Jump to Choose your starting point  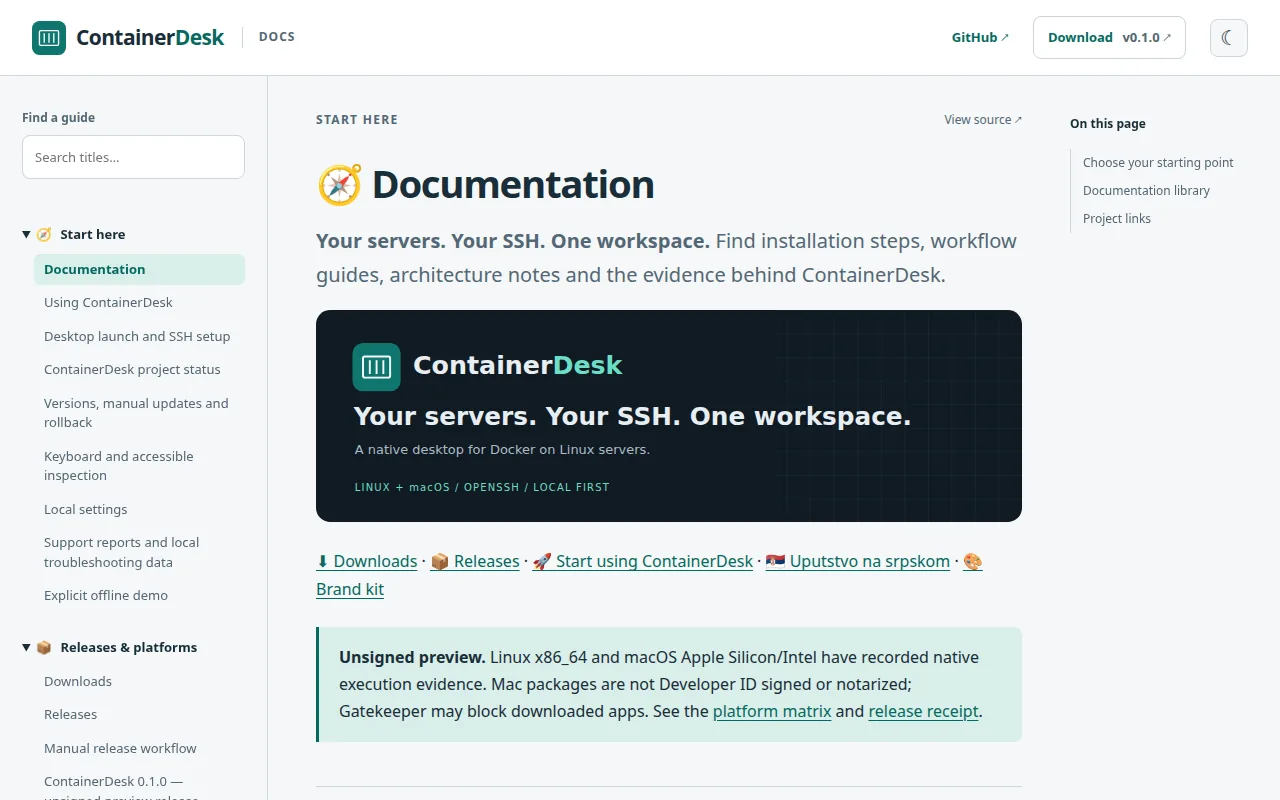click(1158, 163)
